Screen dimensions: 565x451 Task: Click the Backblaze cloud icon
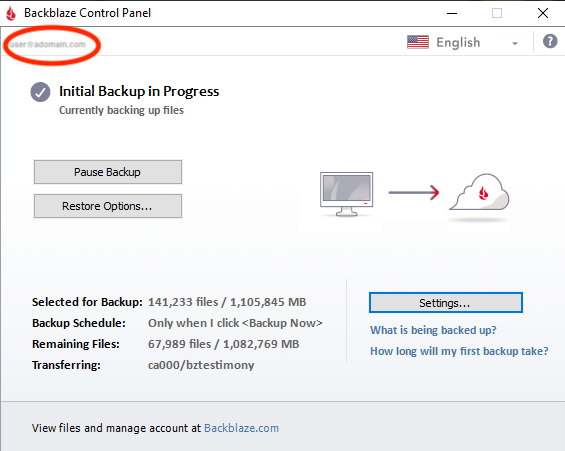tap(479, 192)
